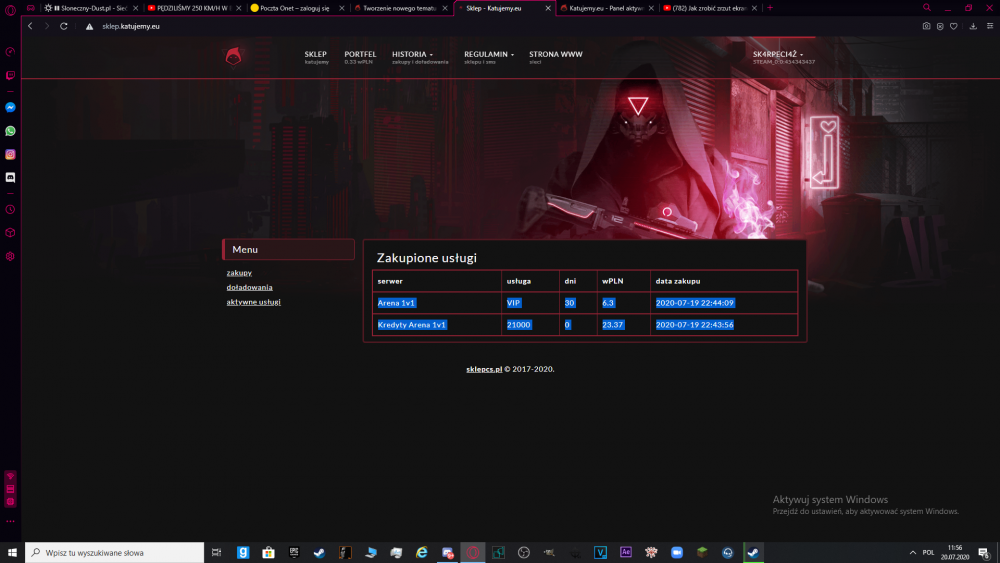Image resolution: width=1000 pixels, height=563 pixels.
Task: Click the POL language indicator
Action: pos(929,552)
